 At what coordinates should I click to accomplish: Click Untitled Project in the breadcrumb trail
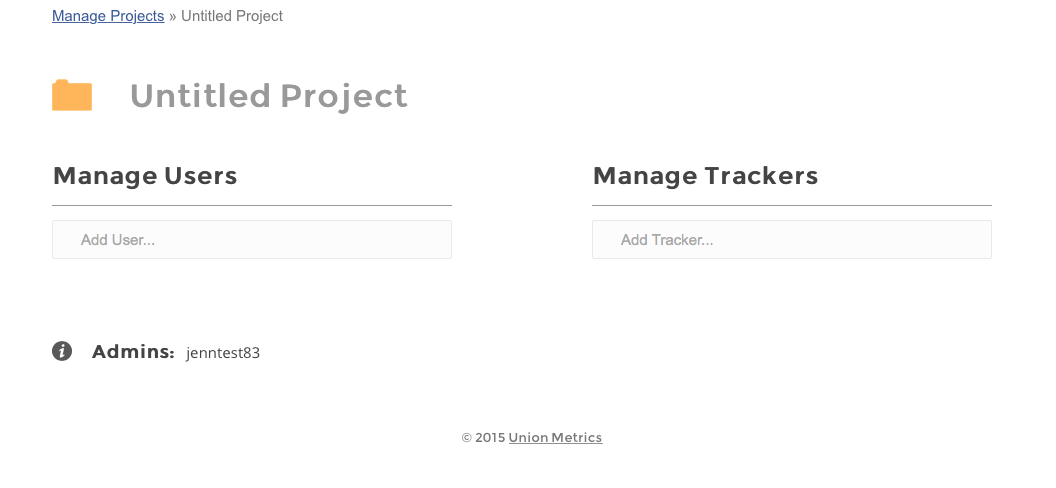232,16
